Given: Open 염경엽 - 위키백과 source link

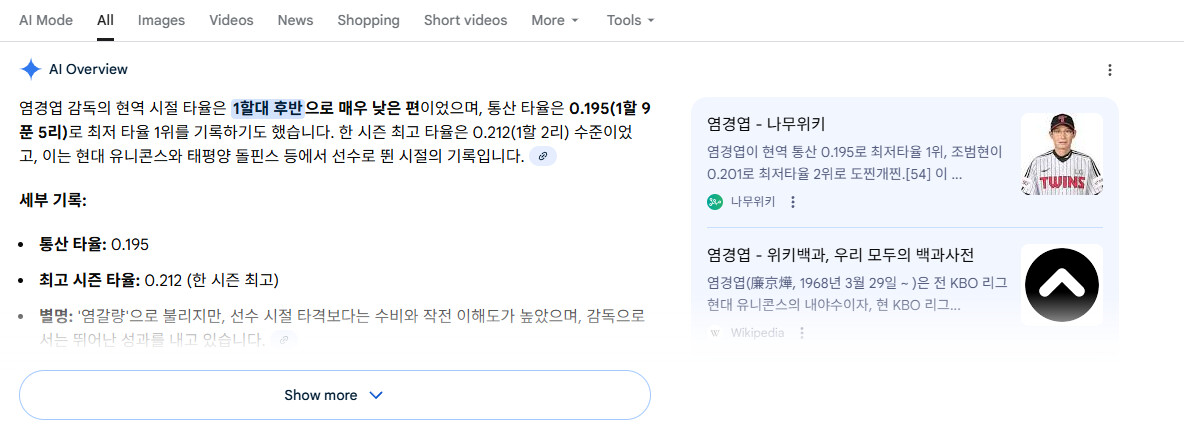Looking at the screenshot, I should pos(840,255).
